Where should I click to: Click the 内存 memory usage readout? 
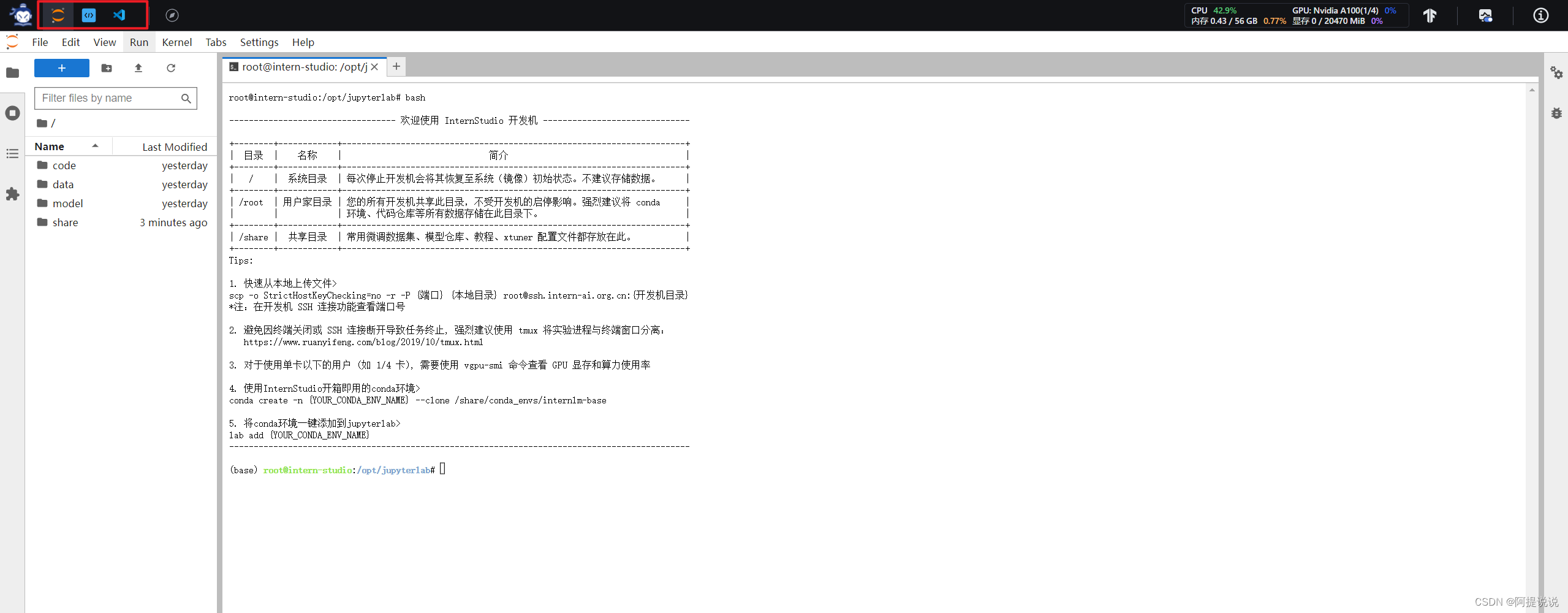(1238, 21)
